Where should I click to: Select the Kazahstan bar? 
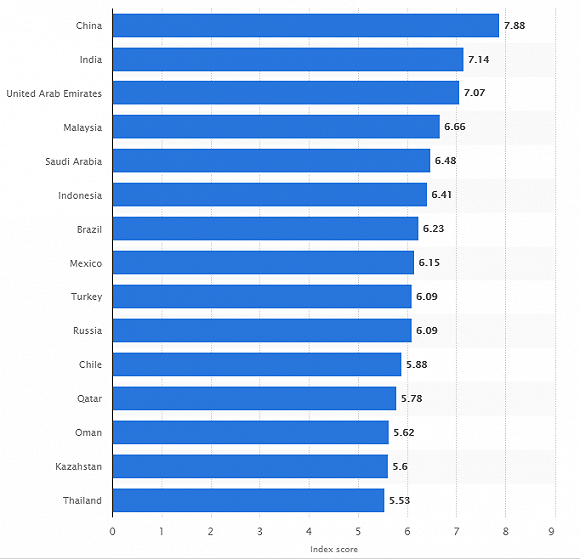(x=250, y=467)
